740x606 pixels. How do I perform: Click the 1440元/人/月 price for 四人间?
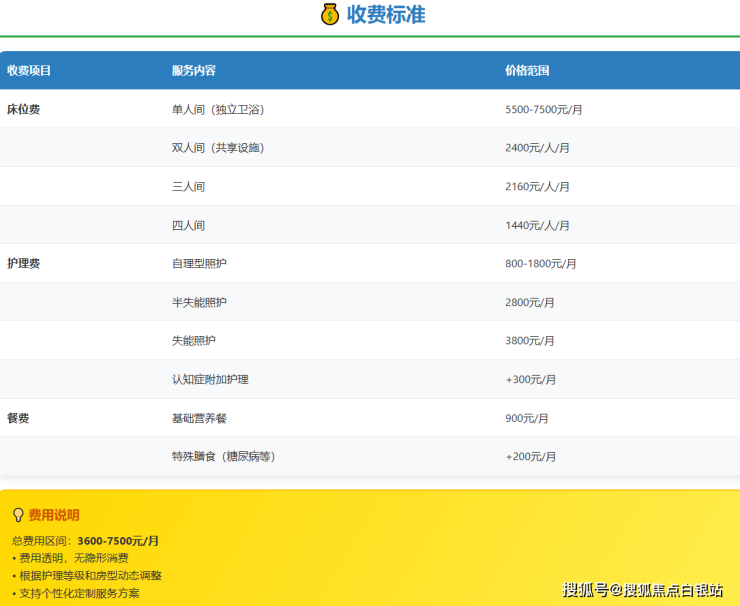pos(537,226)
